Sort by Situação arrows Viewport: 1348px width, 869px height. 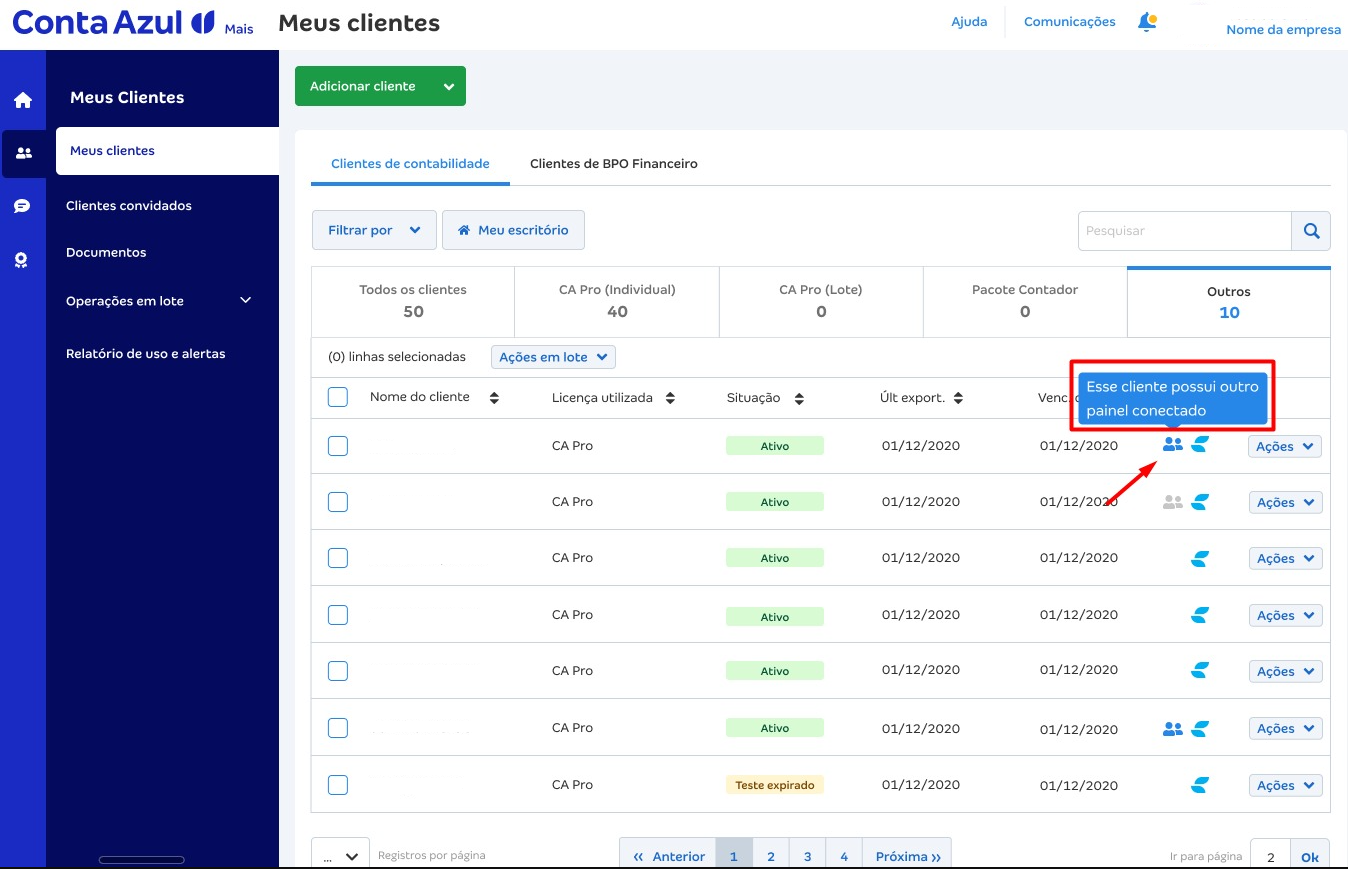[x=799, y=399]
